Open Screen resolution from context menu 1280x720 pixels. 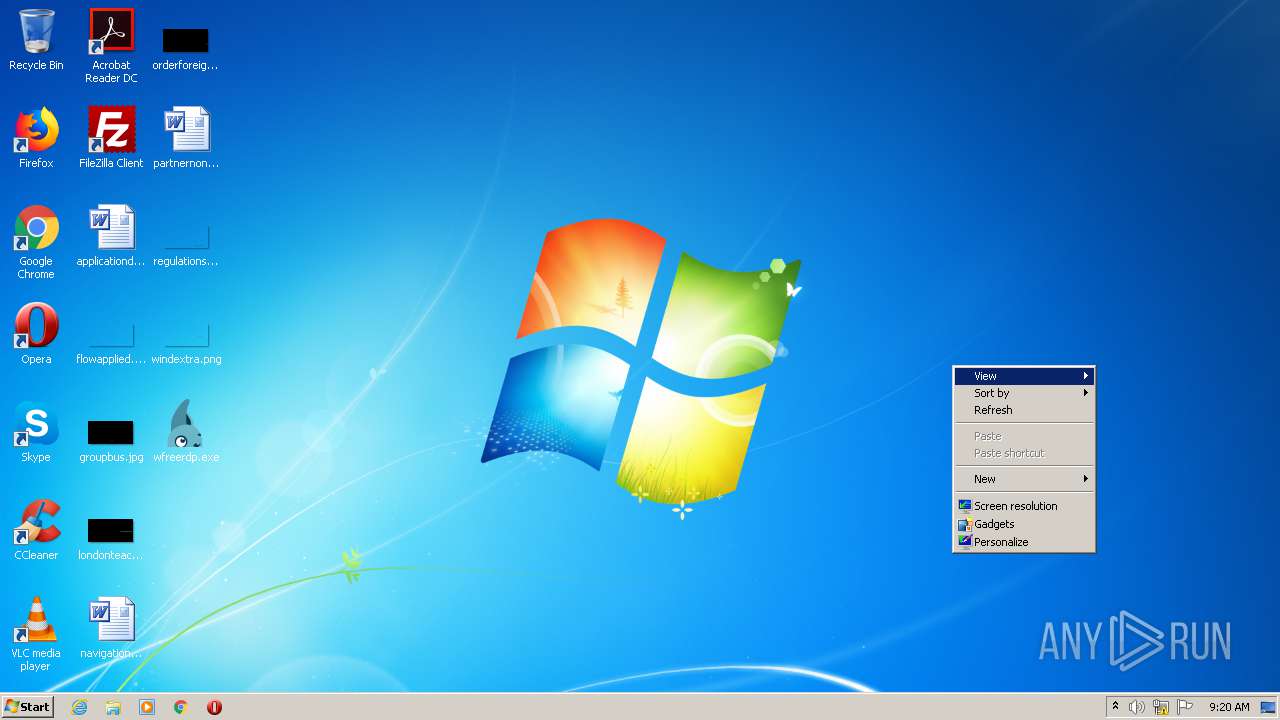(1024, 506)
